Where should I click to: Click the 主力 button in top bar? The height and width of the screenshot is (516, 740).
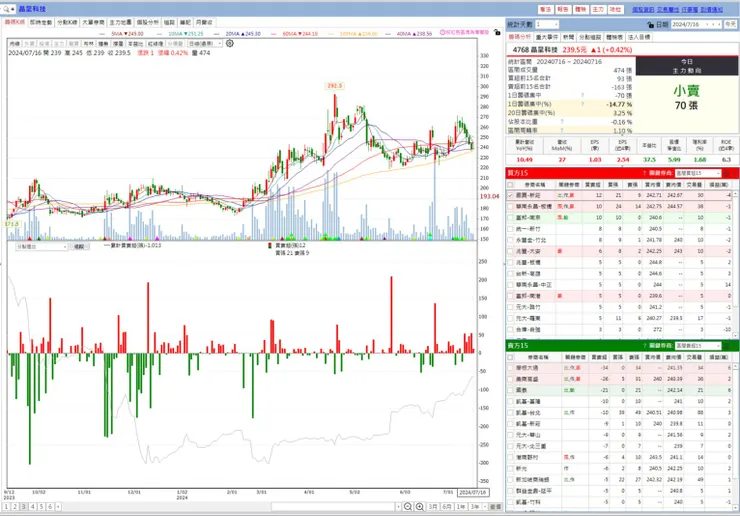coord(598,9)
